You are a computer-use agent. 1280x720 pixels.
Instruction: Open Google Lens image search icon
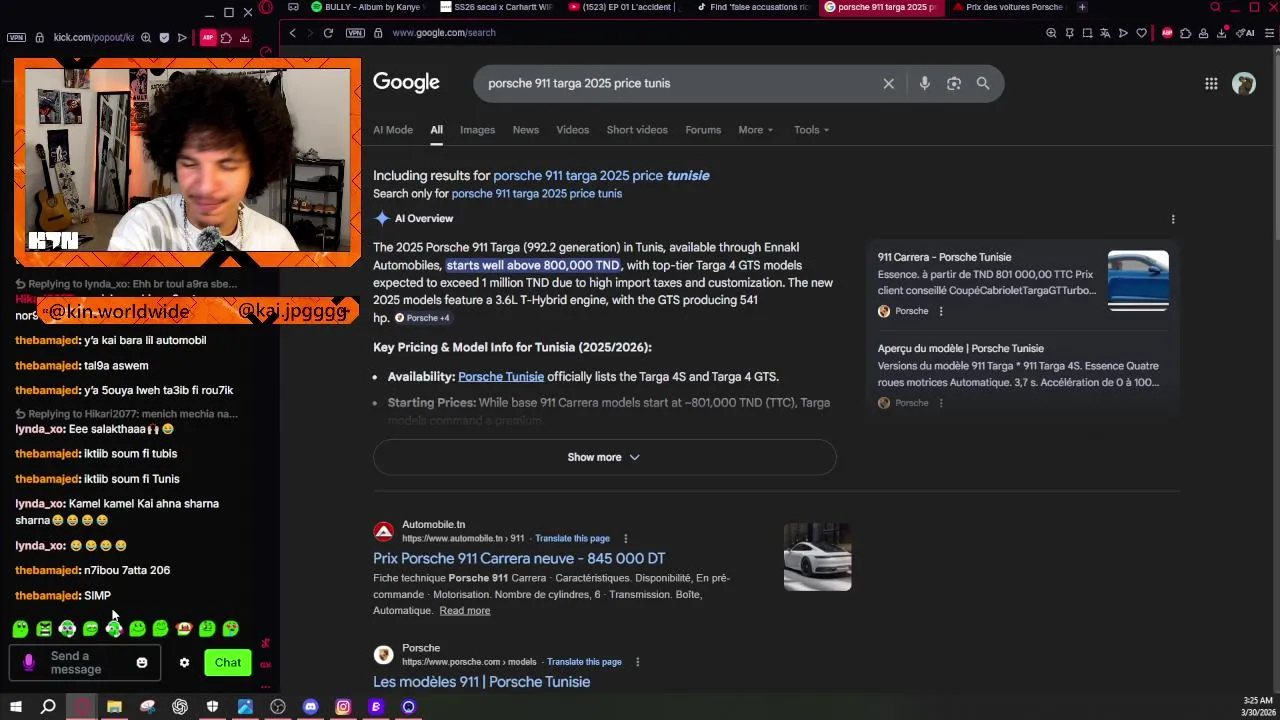954,84
